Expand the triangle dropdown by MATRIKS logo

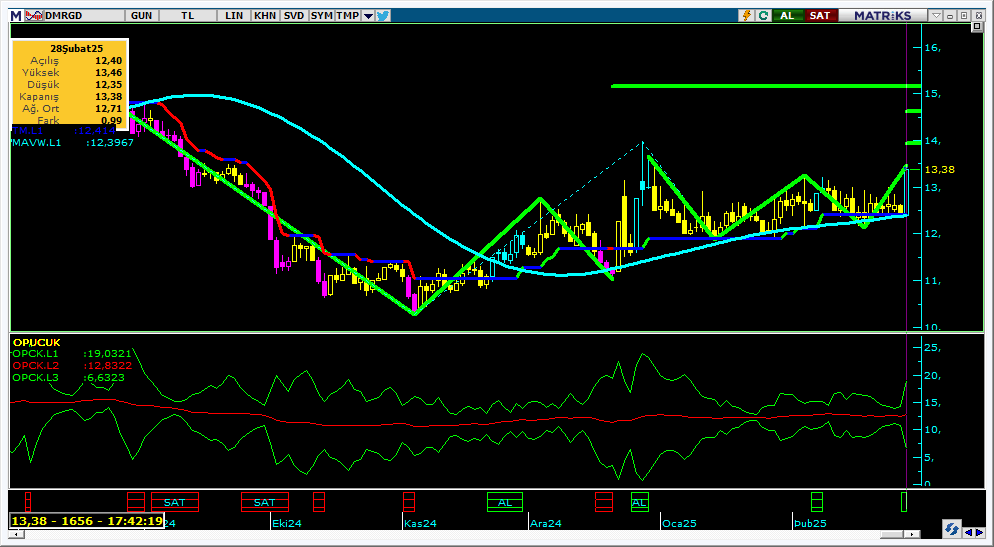pyautogui.click(x=936, y=16)
